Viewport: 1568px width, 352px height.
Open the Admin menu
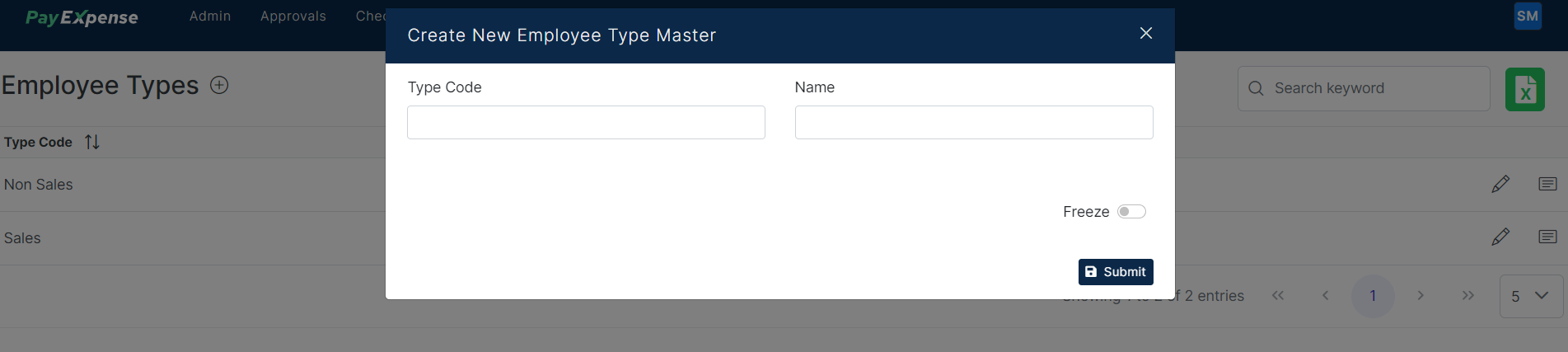[x=210, y=16]
